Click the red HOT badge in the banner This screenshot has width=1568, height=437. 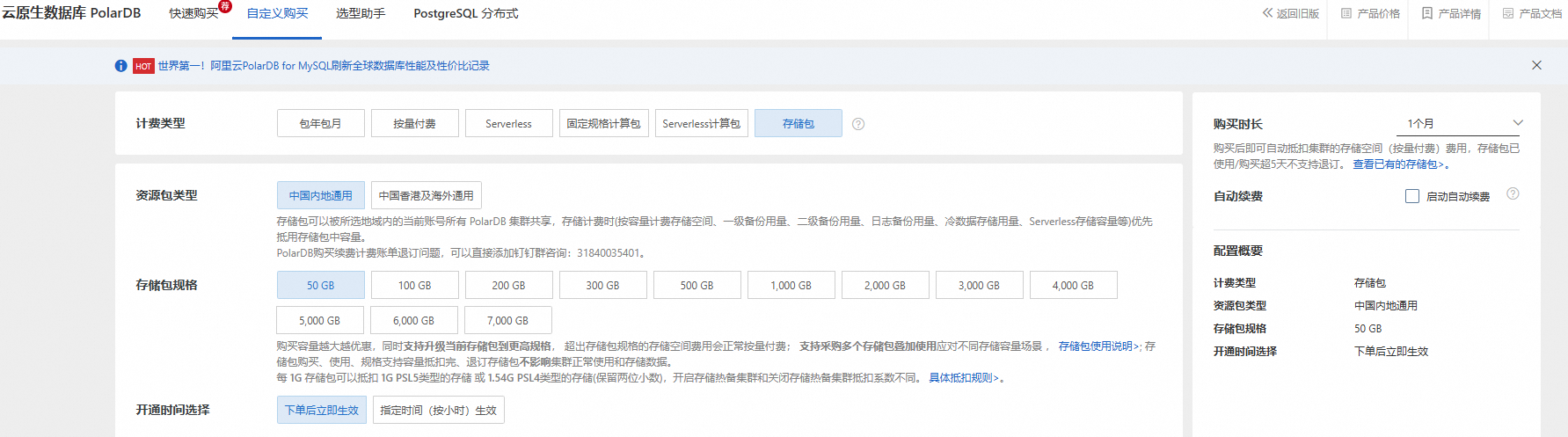click(143, 66)
